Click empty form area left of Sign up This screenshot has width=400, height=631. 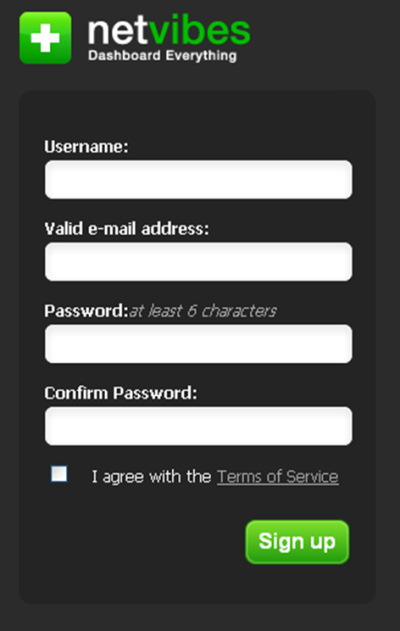[x=141, y=542]
